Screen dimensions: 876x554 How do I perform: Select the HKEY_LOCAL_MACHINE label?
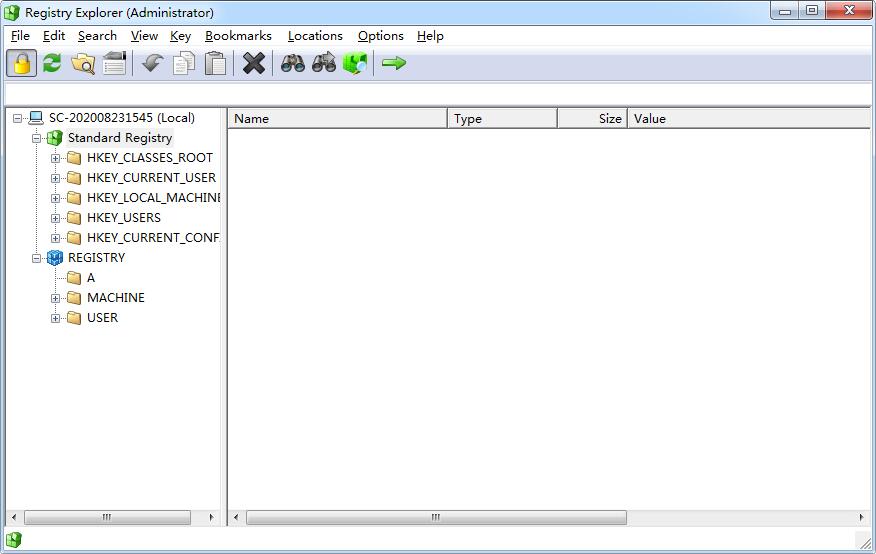[x=154, y=198]
